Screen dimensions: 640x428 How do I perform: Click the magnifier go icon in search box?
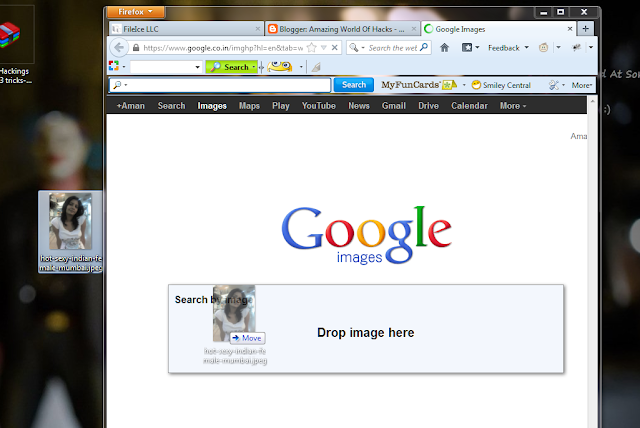(x=424, y=47)
